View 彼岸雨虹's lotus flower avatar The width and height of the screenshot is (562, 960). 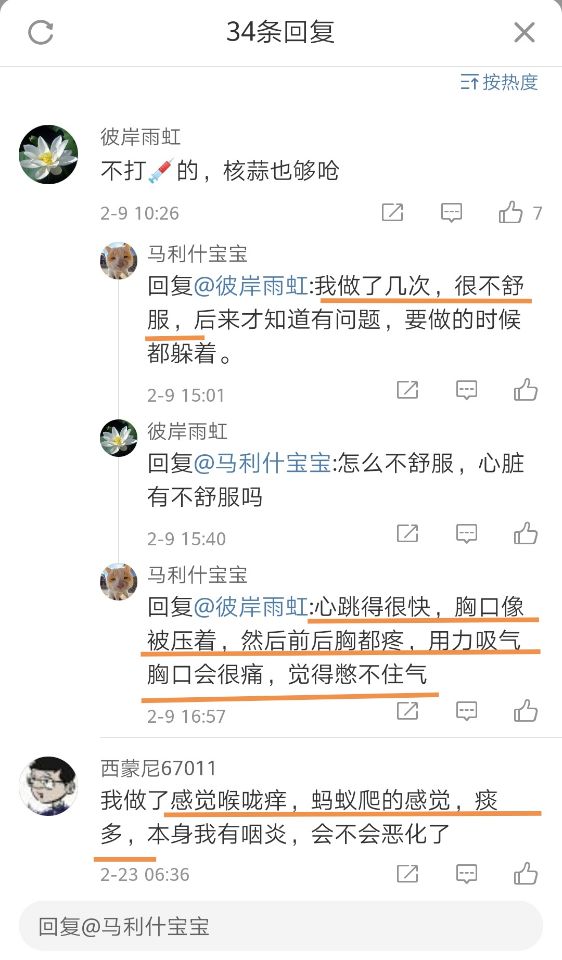coord(48,154)
